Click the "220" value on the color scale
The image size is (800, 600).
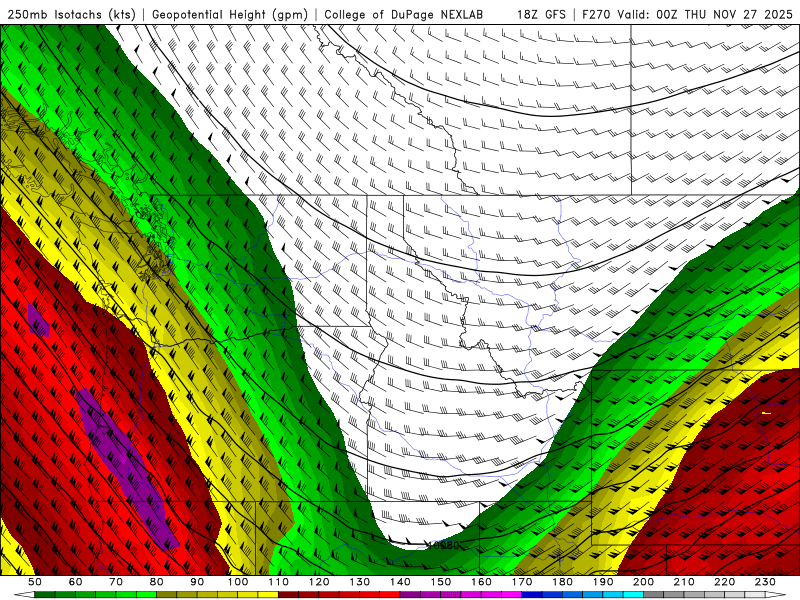[x=725, y=582]
